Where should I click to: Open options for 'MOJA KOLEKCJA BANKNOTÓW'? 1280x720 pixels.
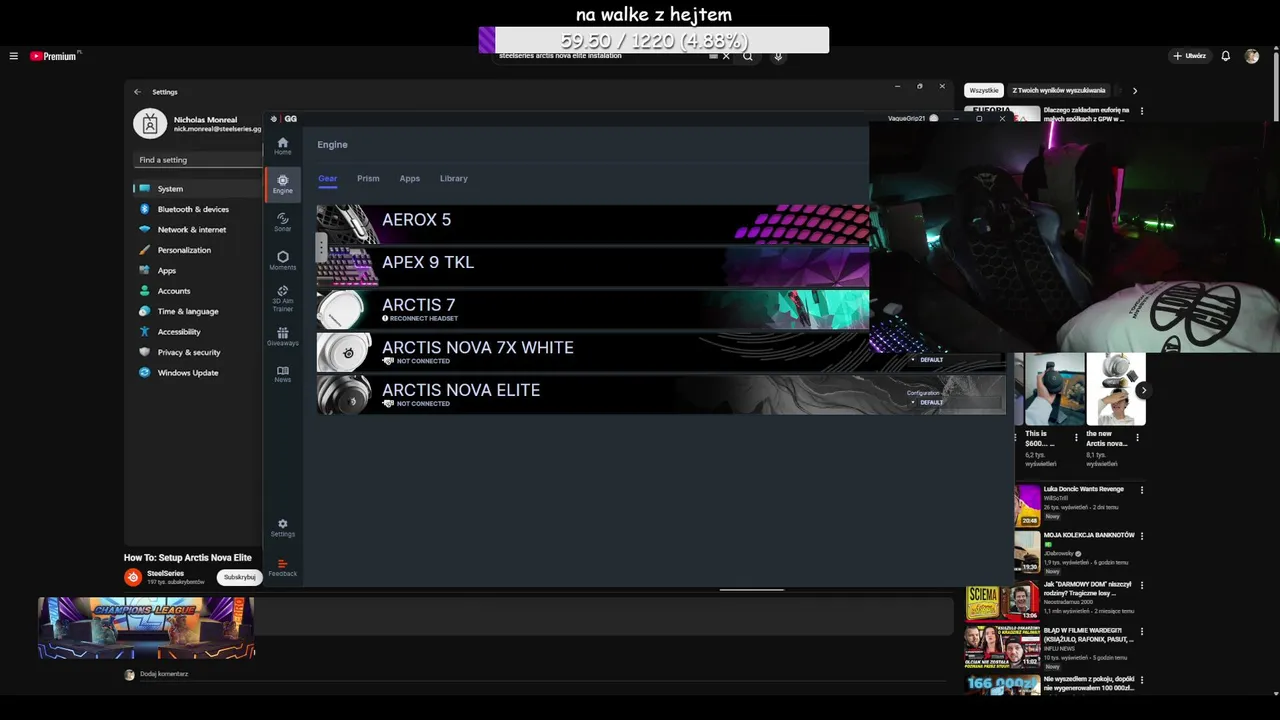[1142, 536]
